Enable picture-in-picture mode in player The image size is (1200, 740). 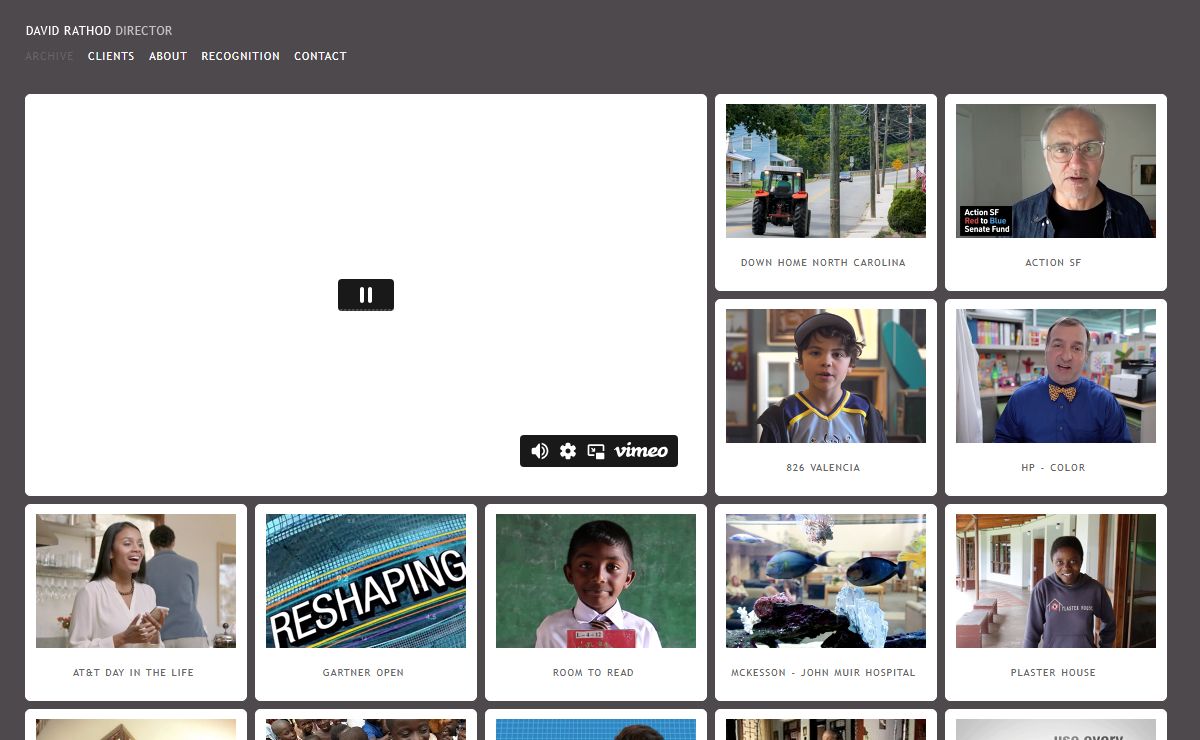[596, 451]
